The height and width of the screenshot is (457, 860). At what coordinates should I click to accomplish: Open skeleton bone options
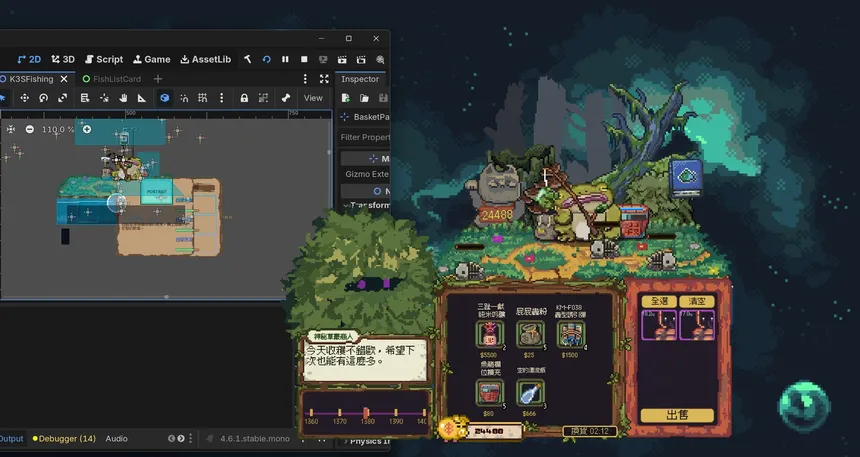tap(285, 98)
